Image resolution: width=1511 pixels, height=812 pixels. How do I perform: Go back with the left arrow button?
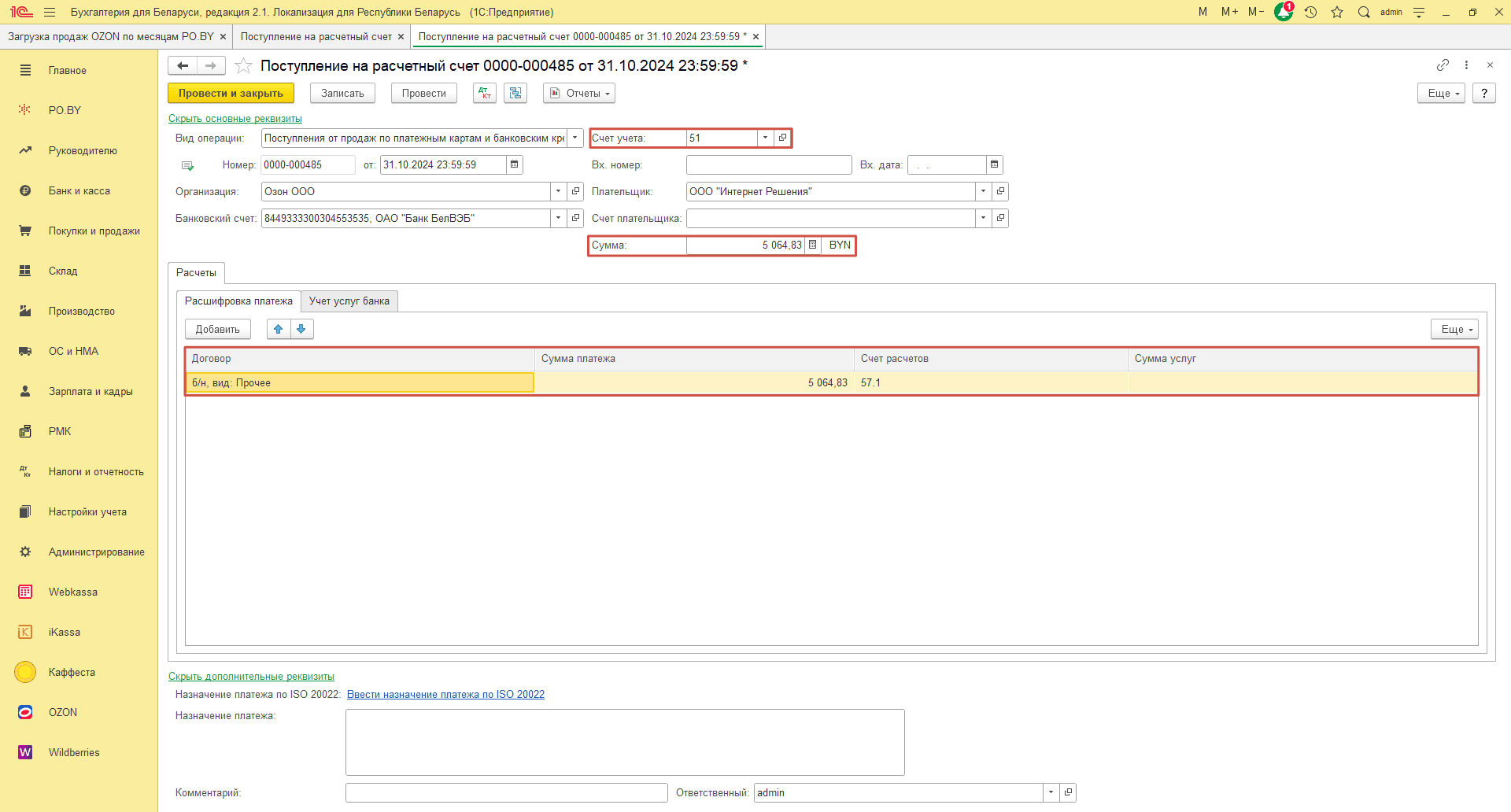point(183,65)
